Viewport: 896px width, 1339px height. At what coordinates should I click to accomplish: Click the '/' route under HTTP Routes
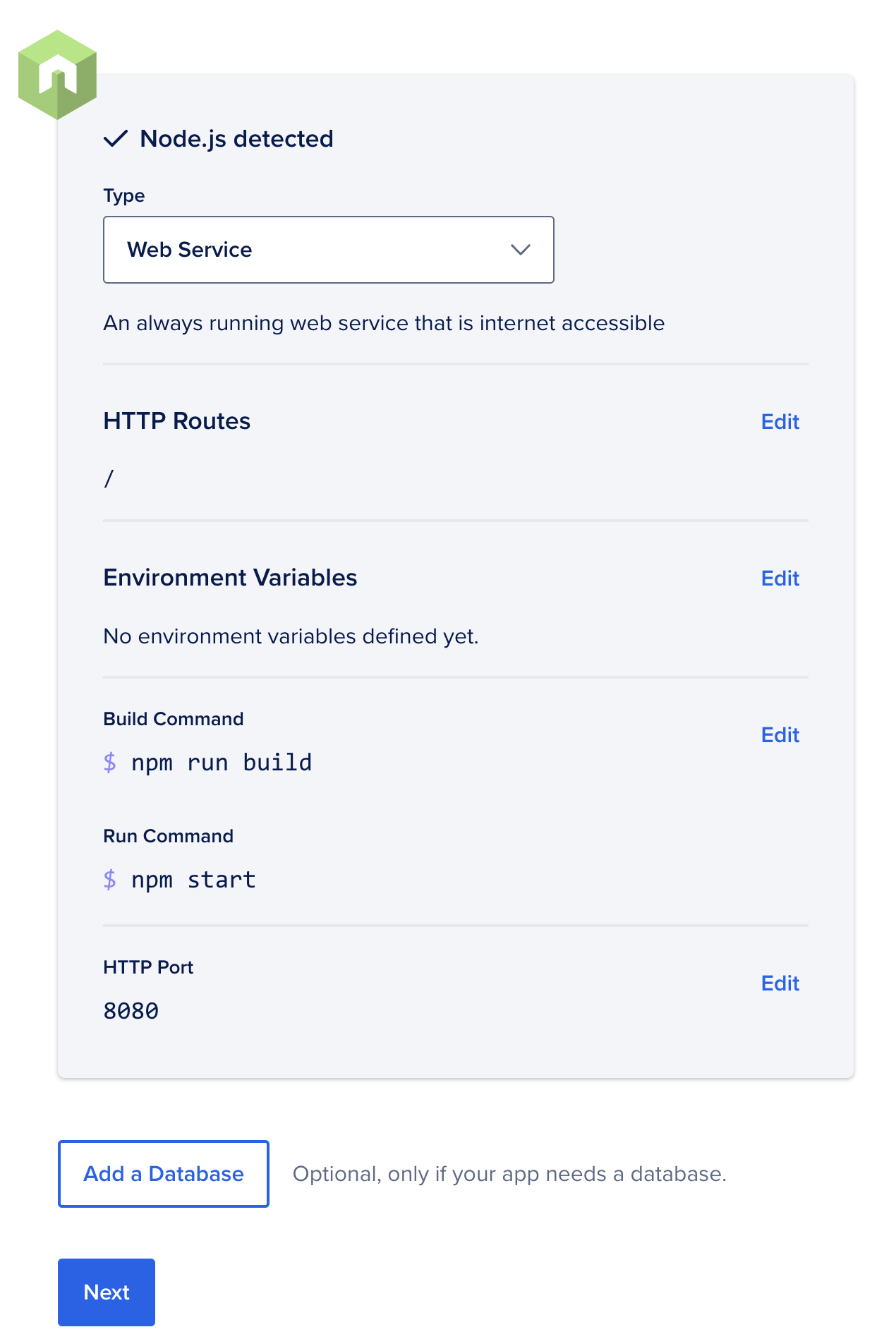pyautogui.click(x=109, y=479)
